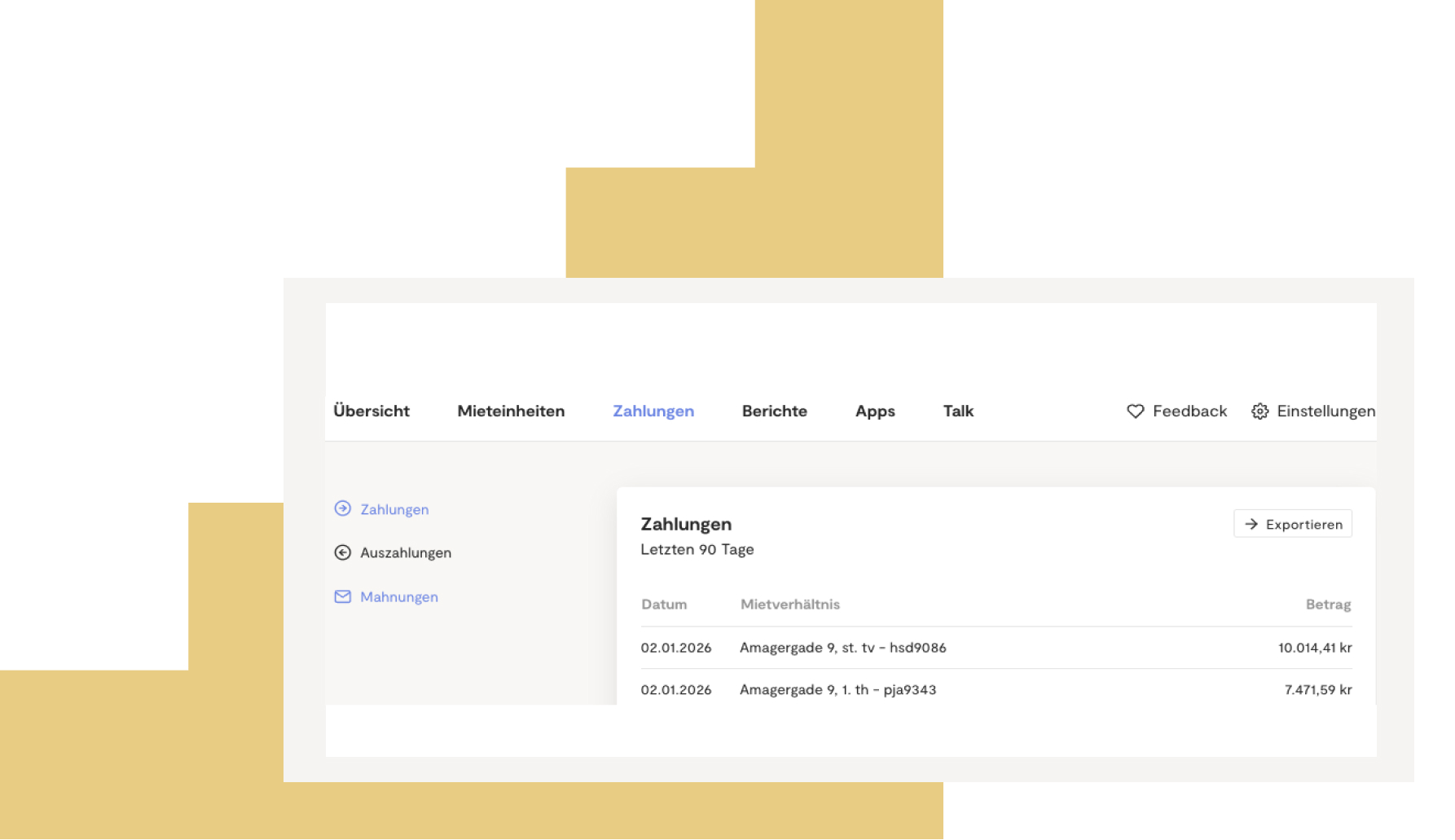Click the Einstellungen gear icon

point(1260,411)
